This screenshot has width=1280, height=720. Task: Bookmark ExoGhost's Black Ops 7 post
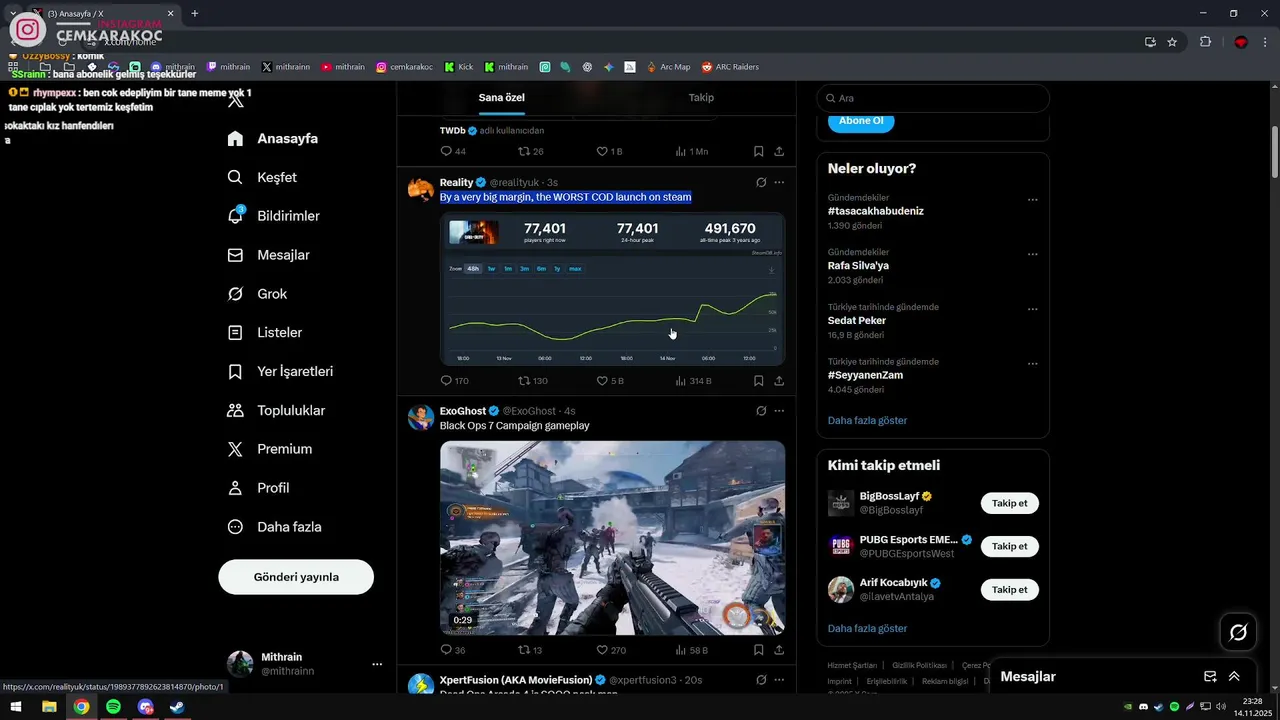click(758, 650)
